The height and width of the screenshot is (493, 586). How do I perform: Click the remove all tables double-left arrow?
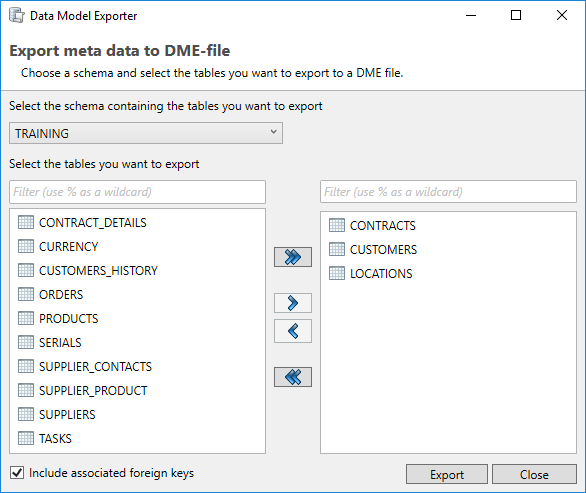pyautogui.click(x=293, y=377)
